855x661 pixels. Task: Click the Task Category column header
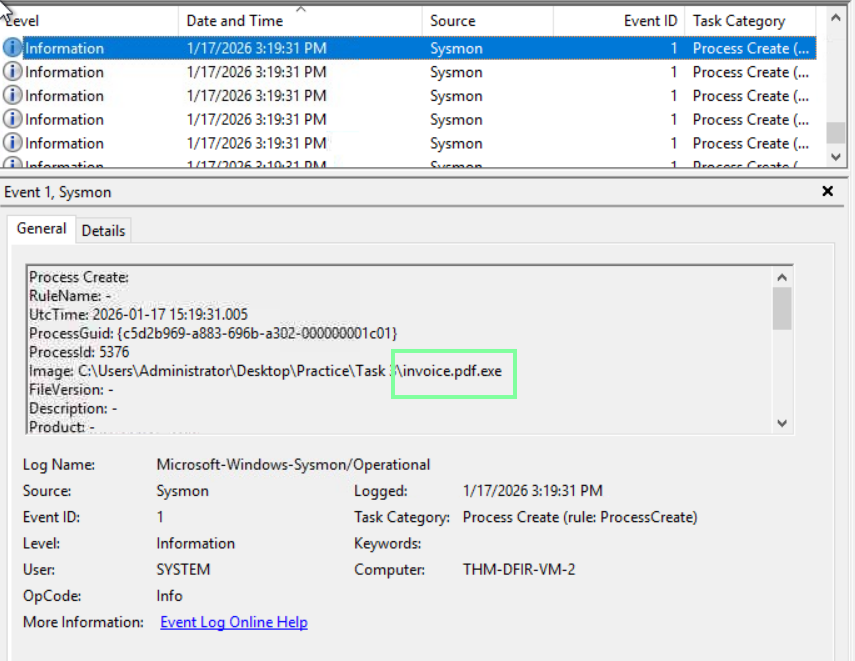click(x=739, y=21)
